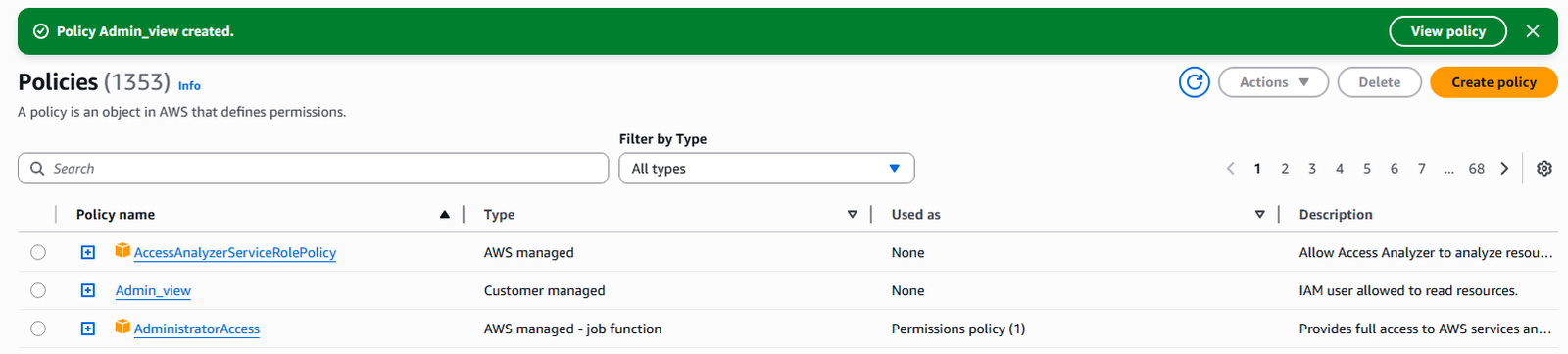Click the Policy name column header

click(116, 214)
